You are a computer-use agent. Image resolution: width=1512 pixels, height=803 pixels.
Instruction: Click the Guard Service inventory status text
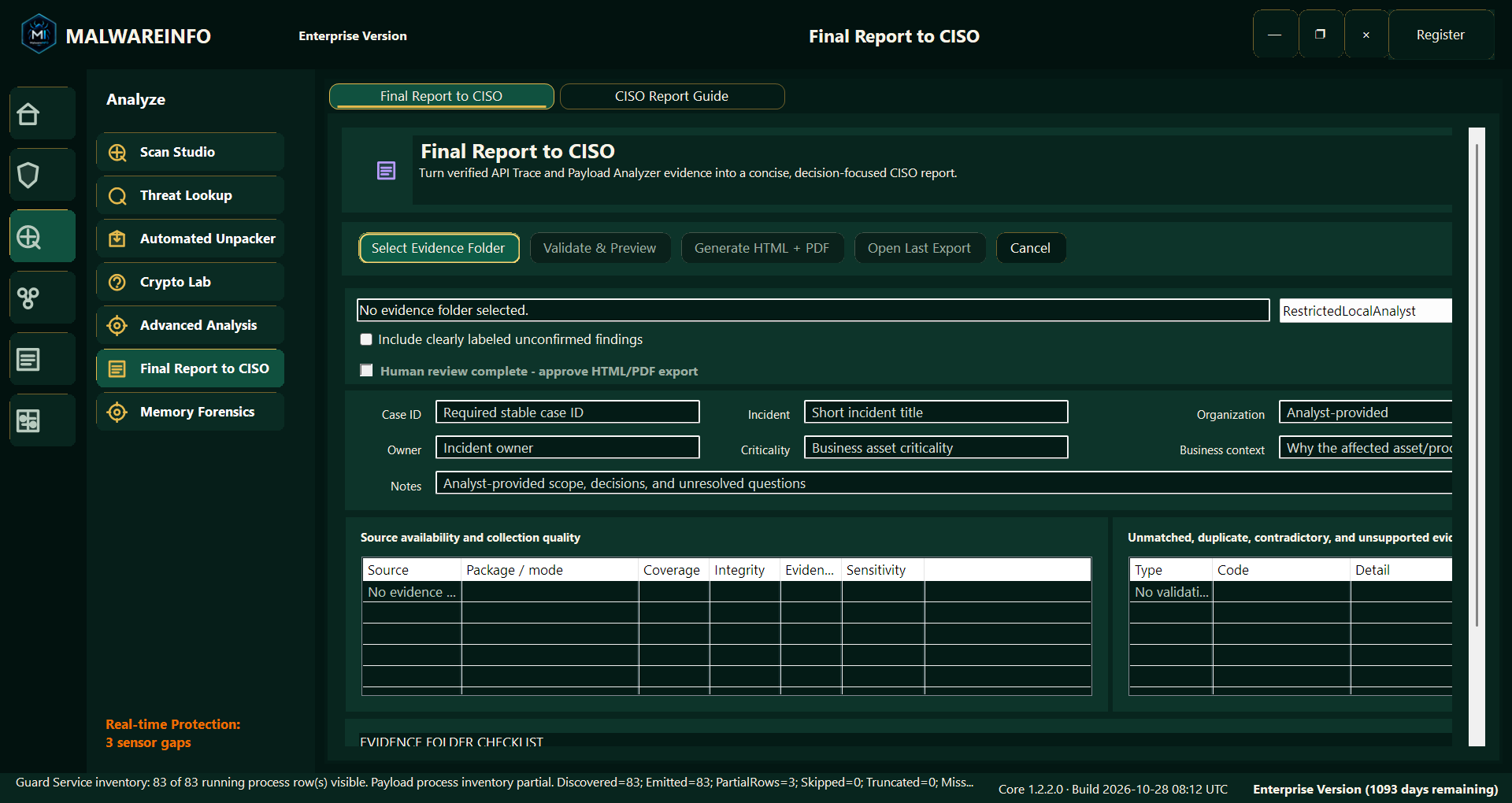(x=495, y=783)
